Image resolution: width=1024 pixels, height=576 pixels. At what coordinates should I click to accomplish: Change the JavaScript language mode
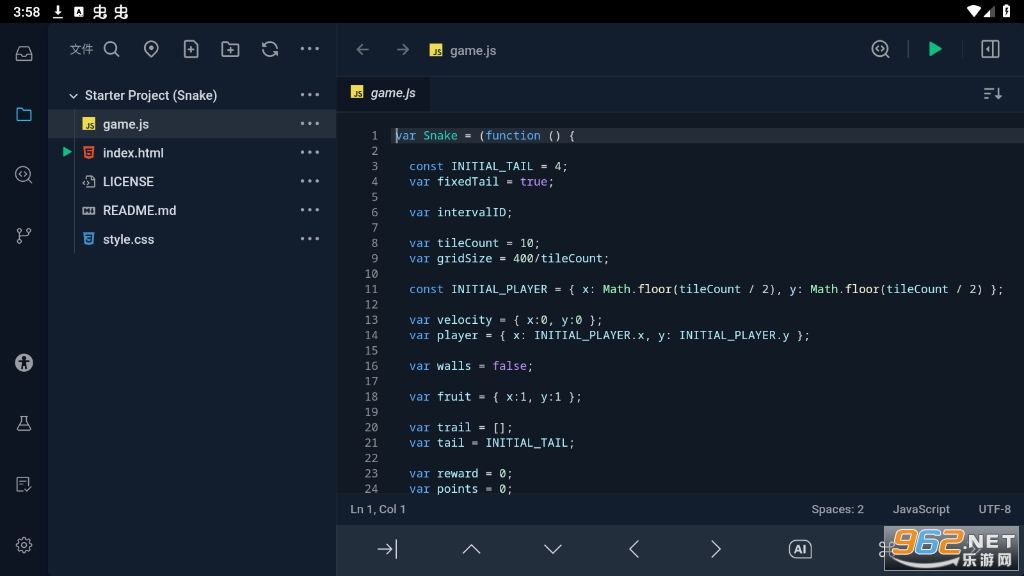click(x=921, y=509)
